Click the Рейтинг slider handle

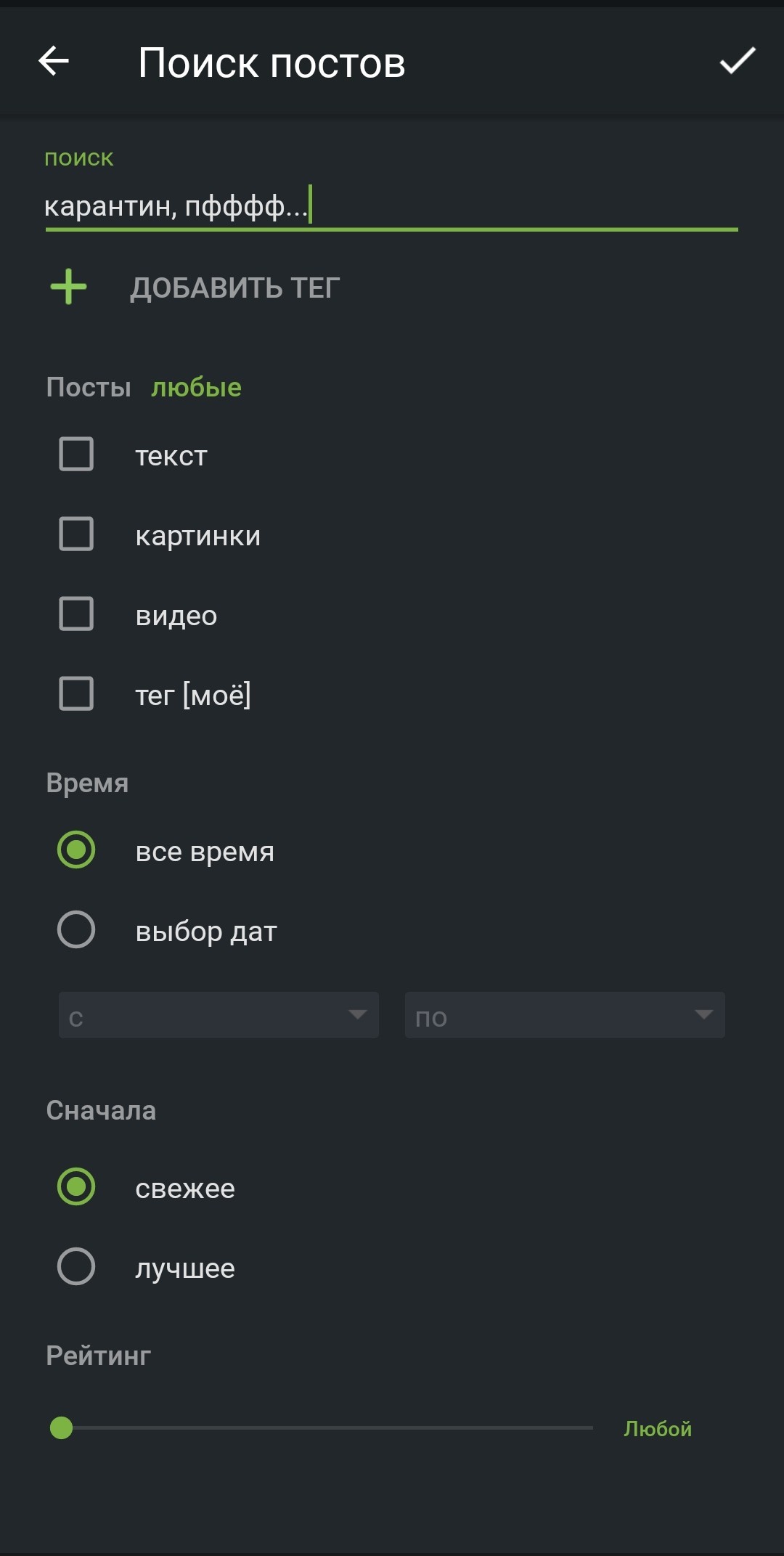[x=62, y=1428]
